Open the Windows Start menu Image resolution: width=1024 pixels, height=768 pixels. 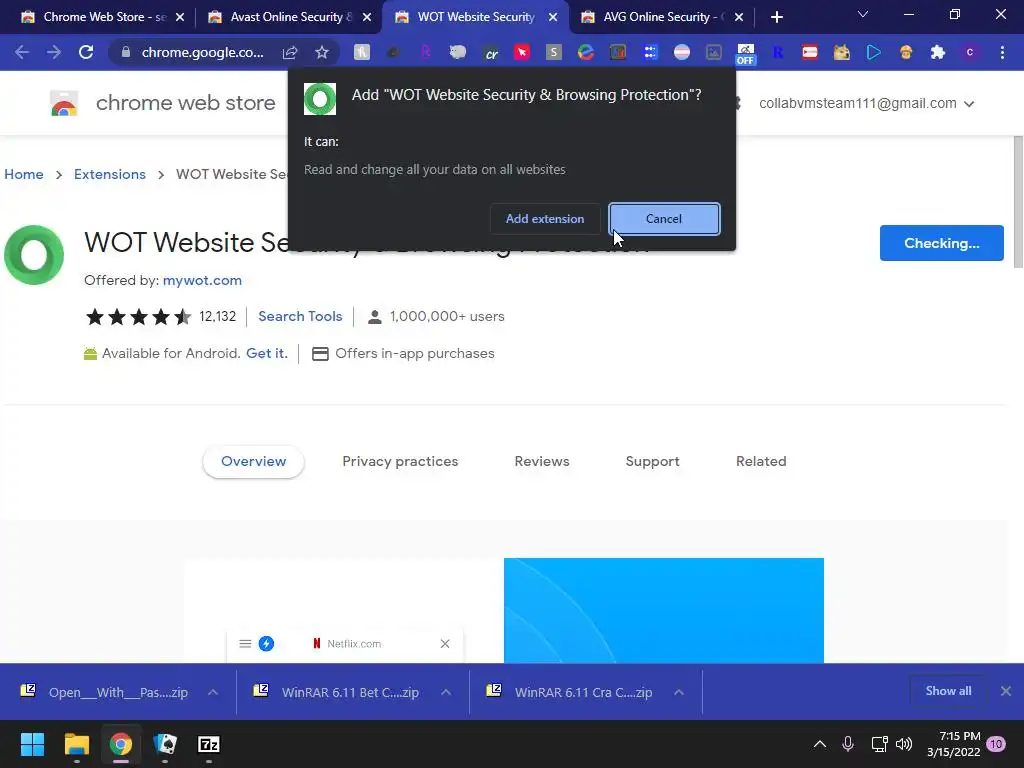tap(32, 744)
